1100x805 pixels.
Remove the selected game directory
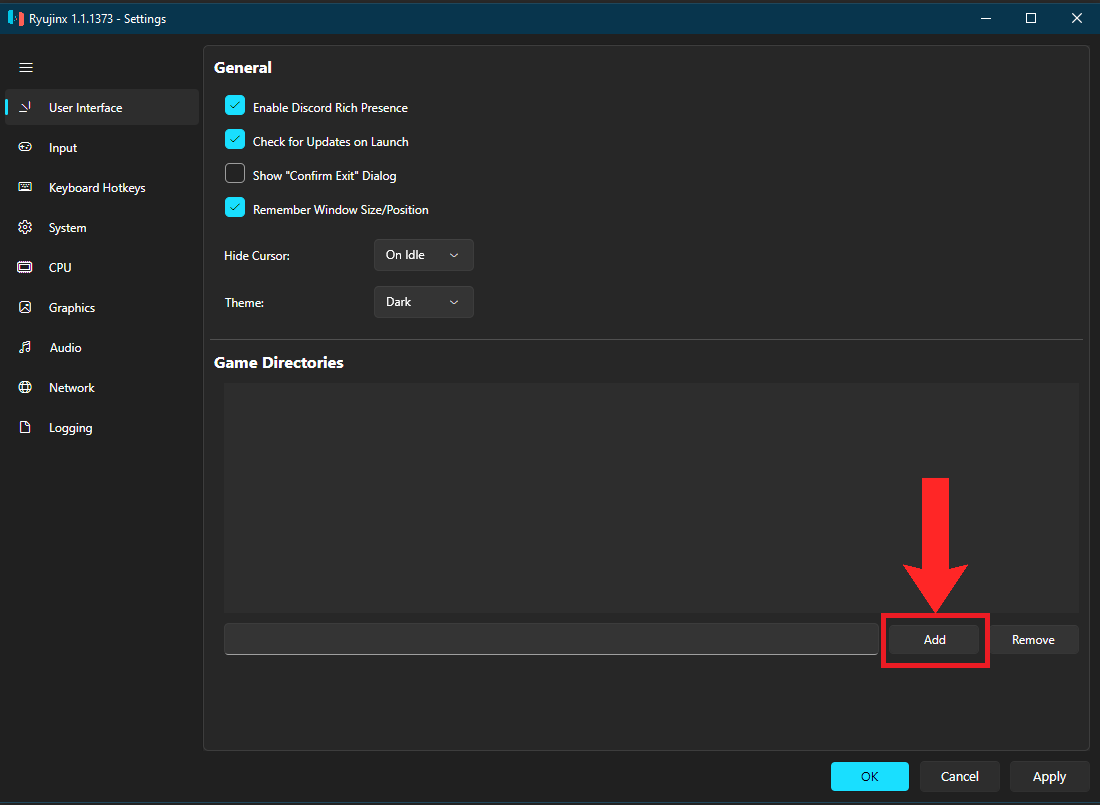(1033, 639)
